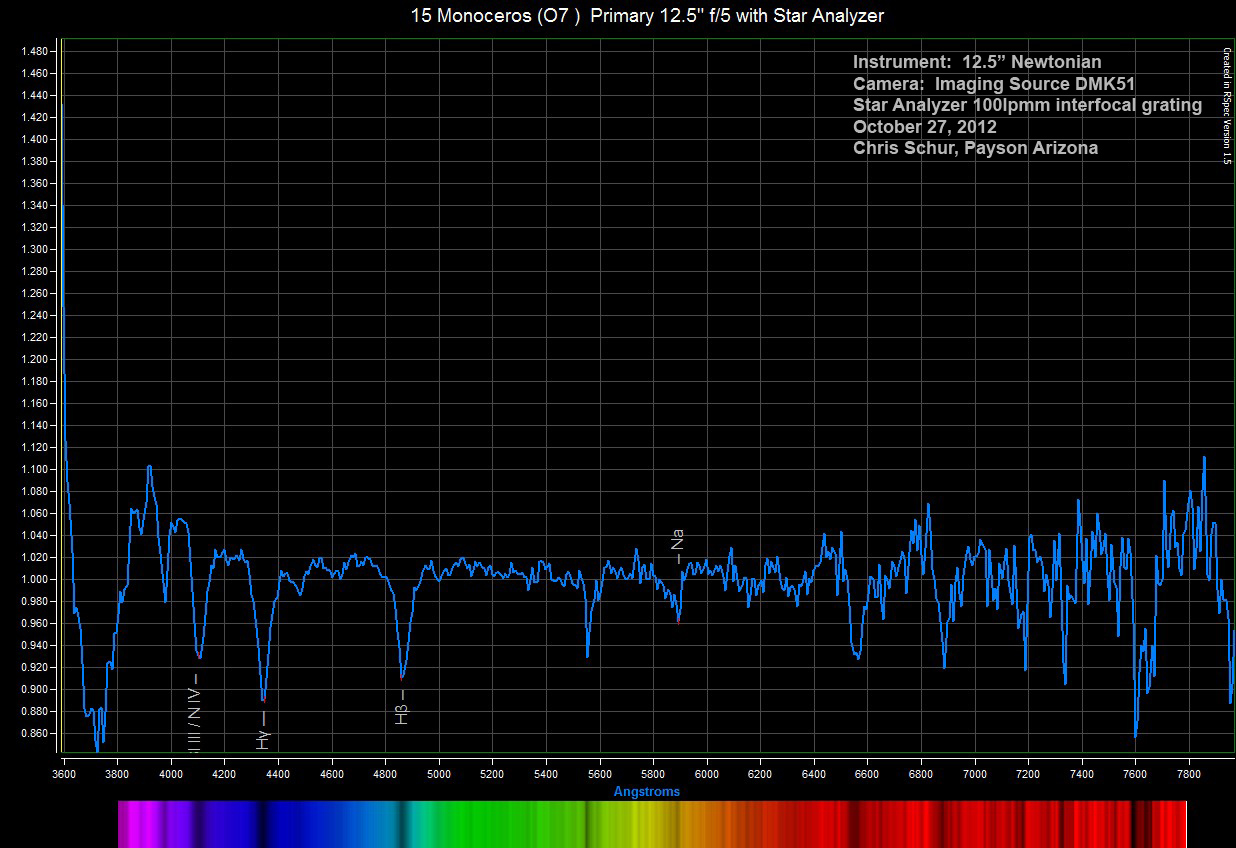The width and height of the screenshot is (1236, 848).
Task: Click the 0.860 y-axis tick label
Action: pyautogui.click(x=34, y=733)
